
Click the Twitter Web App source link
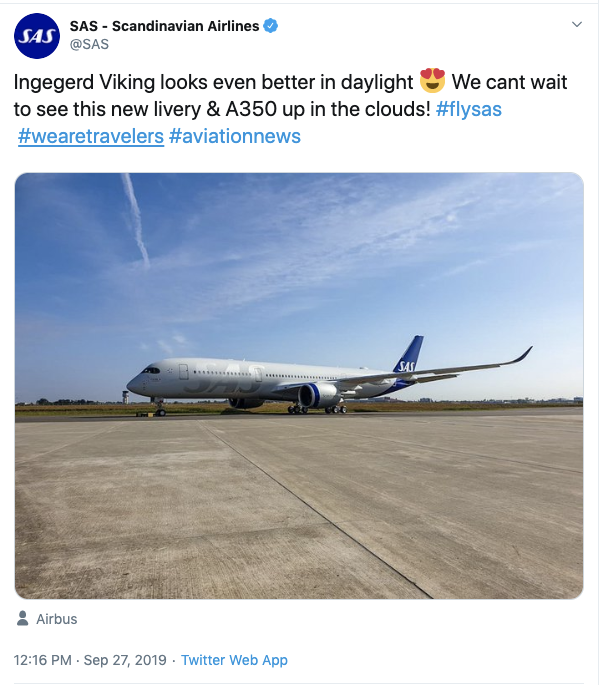[x=234, y=660]
